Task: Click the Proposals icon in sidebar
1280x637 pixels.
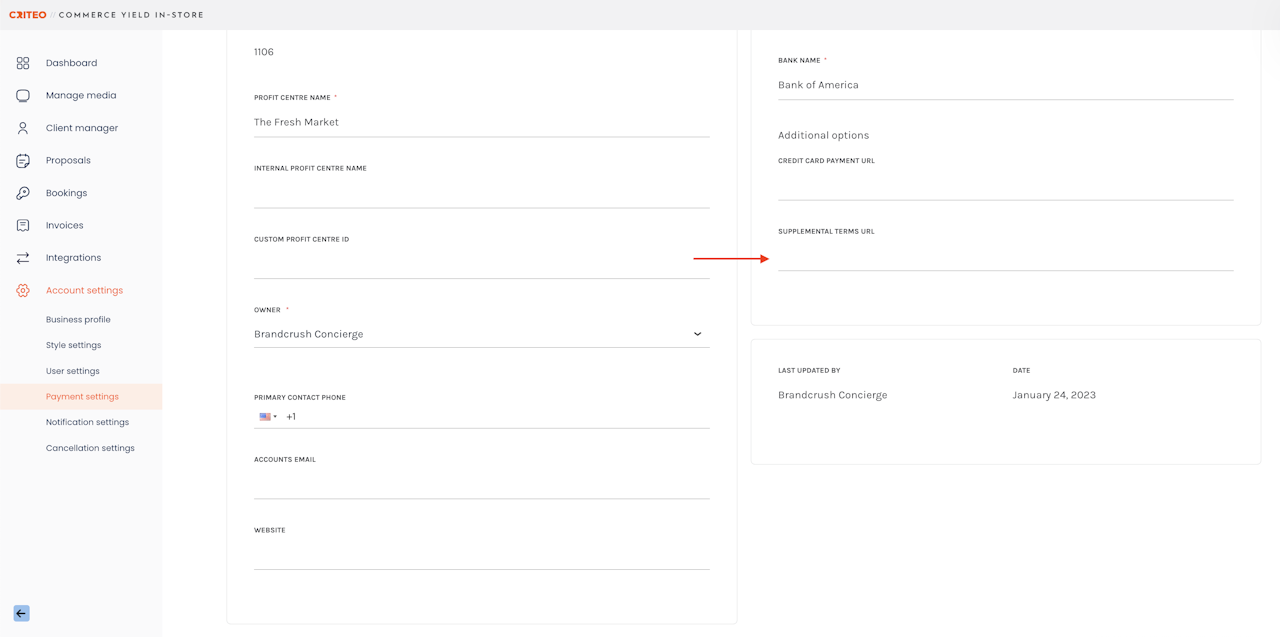Action: pos(23,161)
